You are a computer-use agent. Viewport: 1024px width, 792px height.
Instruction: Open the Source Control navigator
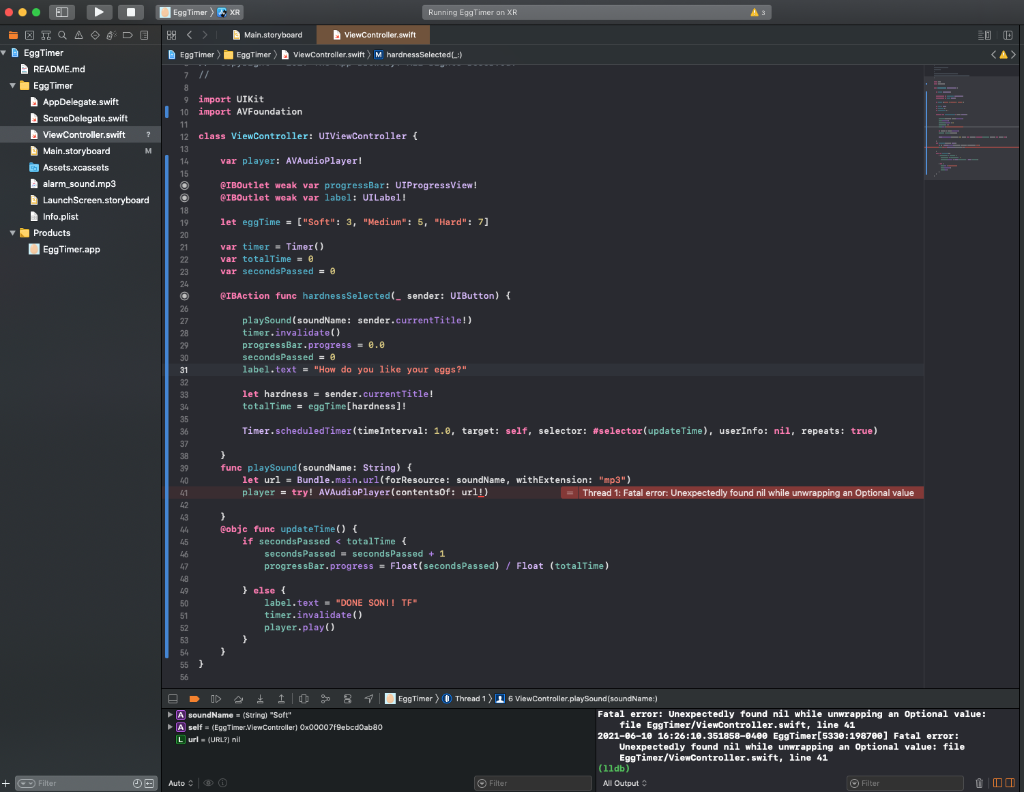pos(29,35)
